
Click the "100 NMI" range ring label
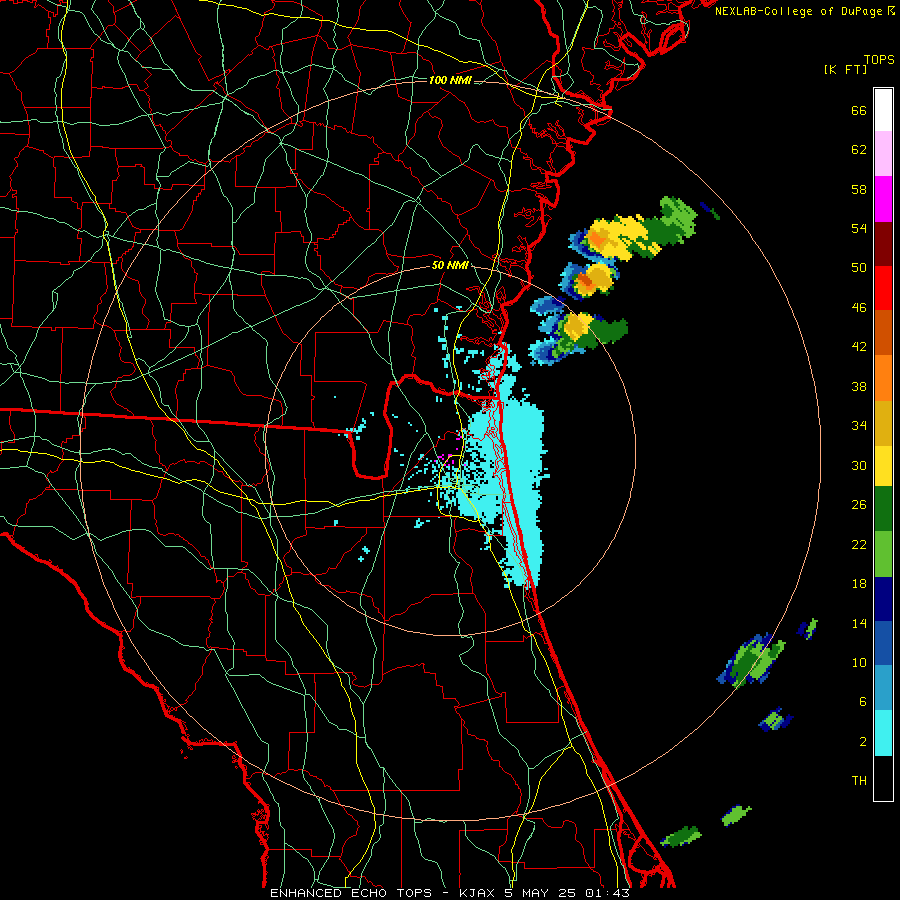click(x=450, y=80)
